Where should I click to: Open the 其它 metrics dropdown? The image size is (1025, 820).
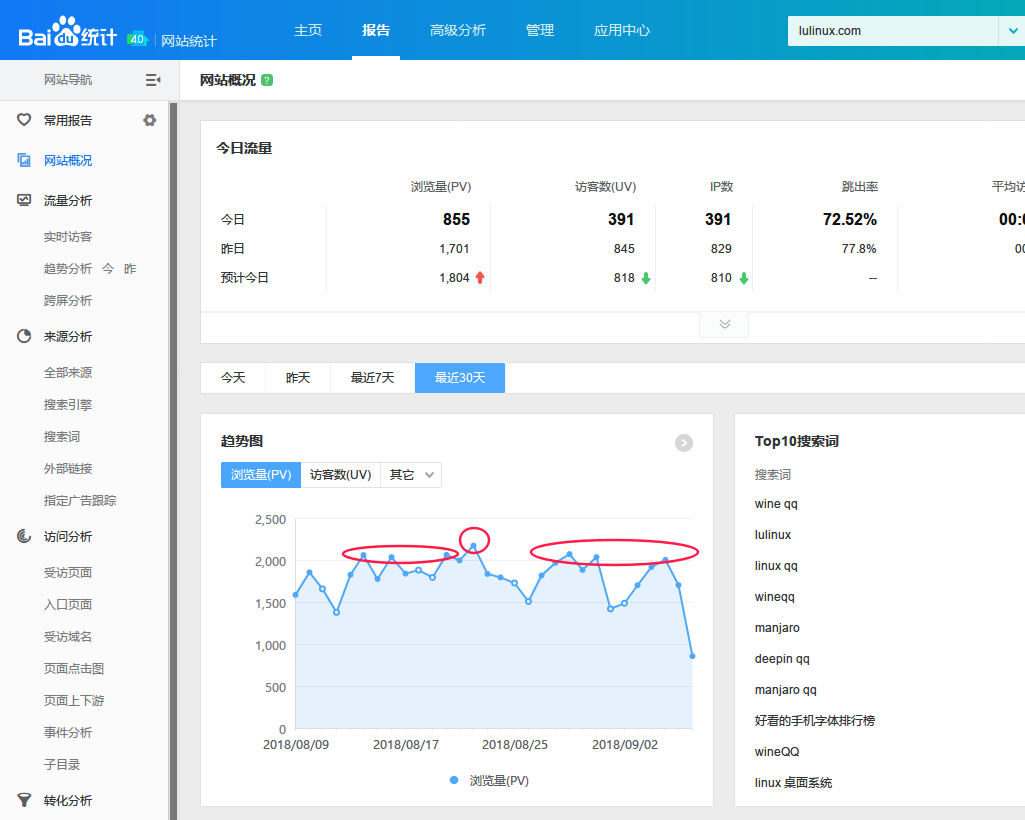[x=411, y=475]
